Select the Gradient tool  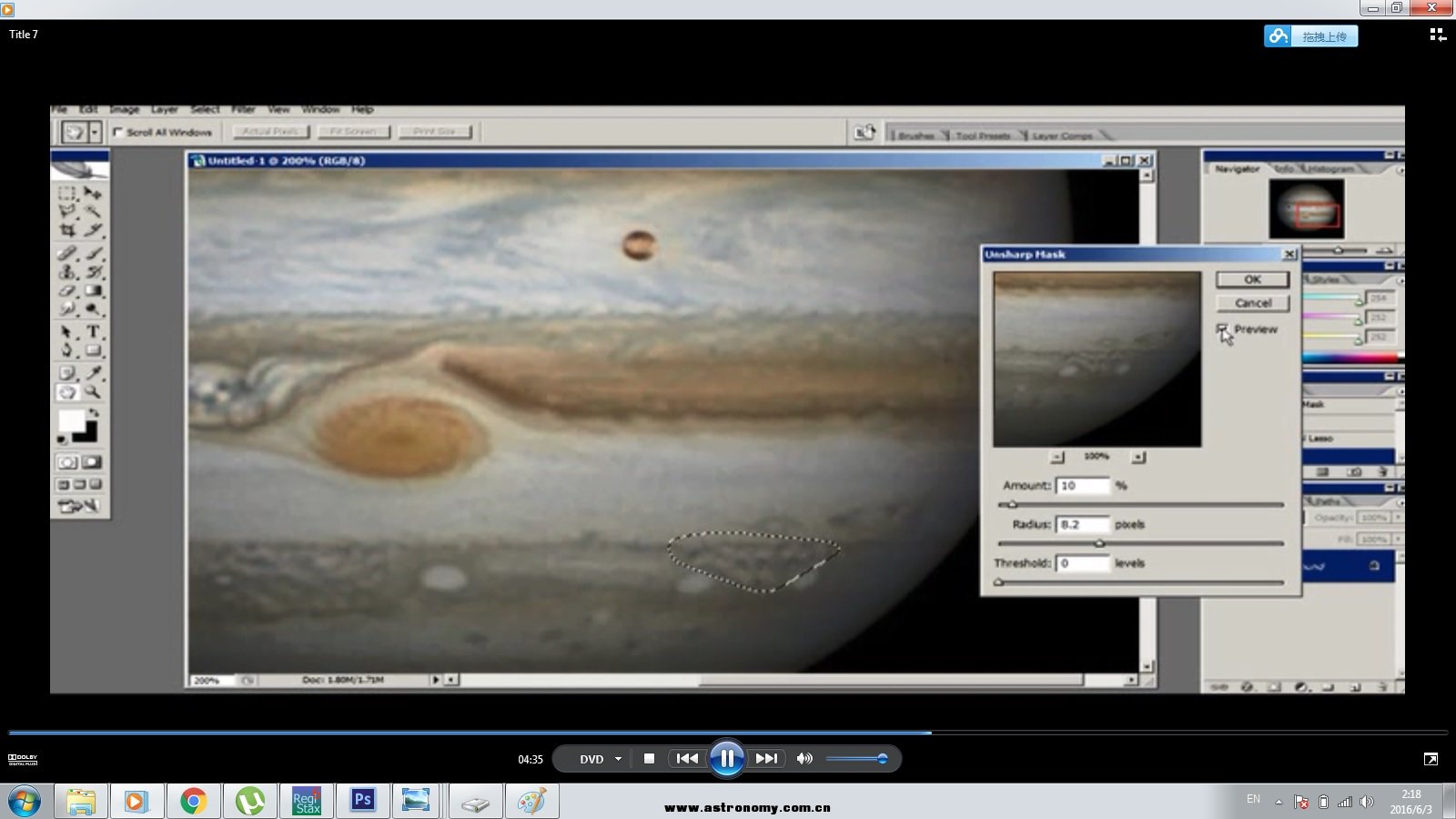pos(93,290)
